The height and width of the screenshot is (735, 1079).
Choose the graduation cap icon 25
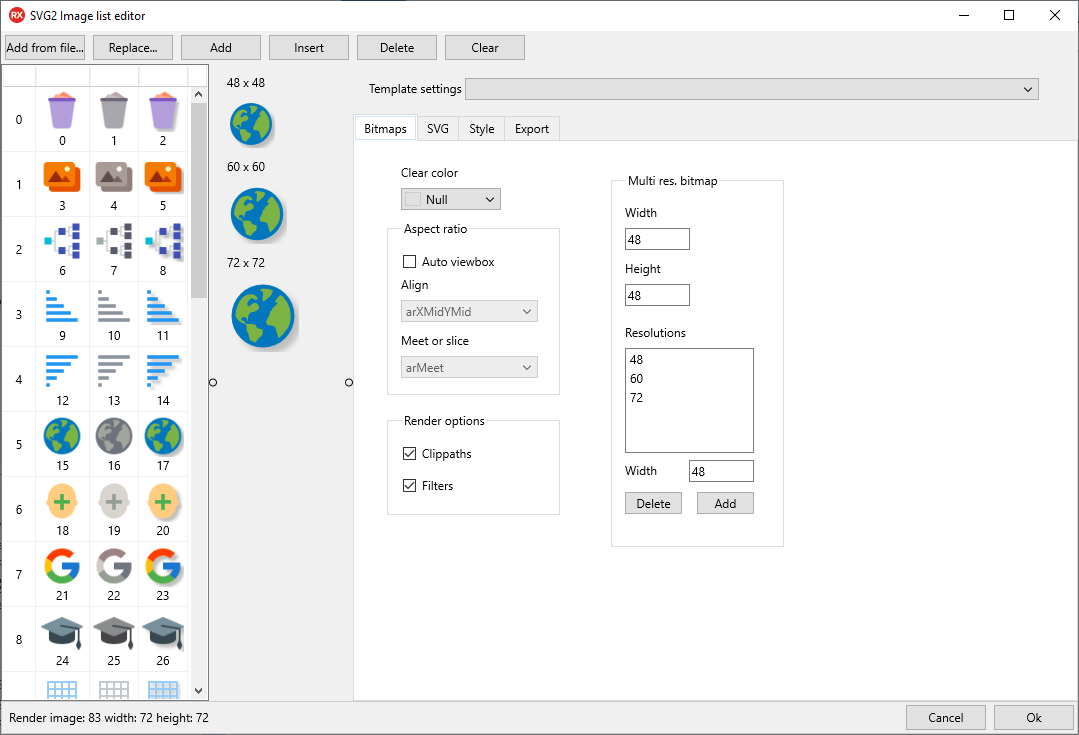(113, 632)
